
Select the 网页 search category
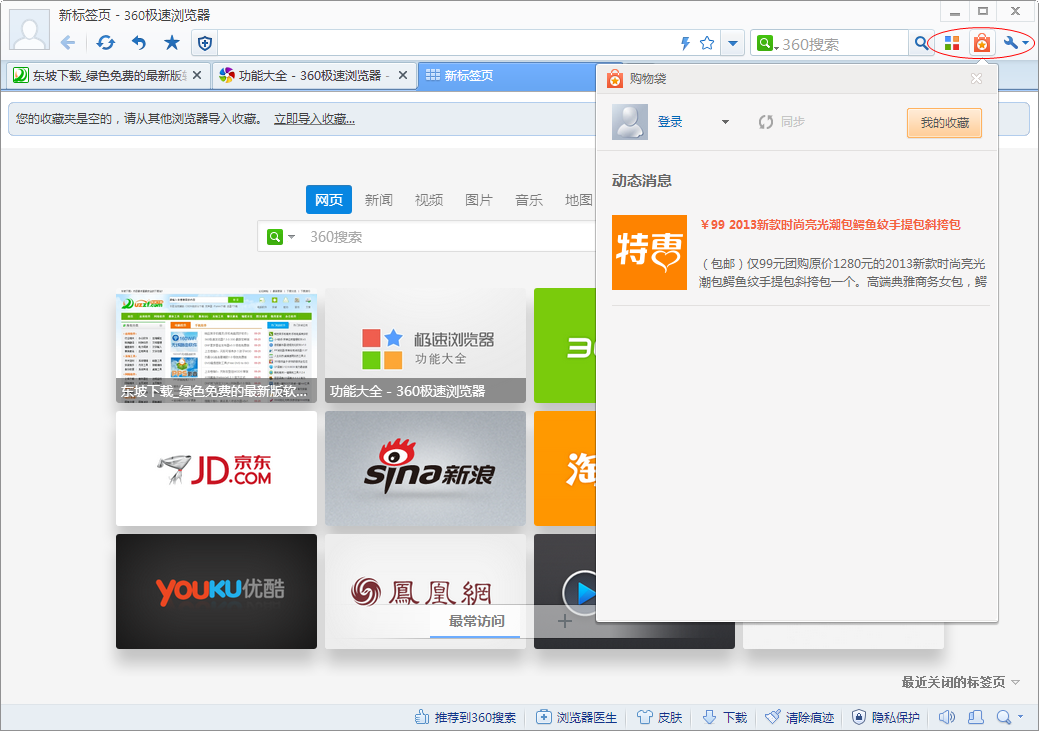tap(329, 199)
